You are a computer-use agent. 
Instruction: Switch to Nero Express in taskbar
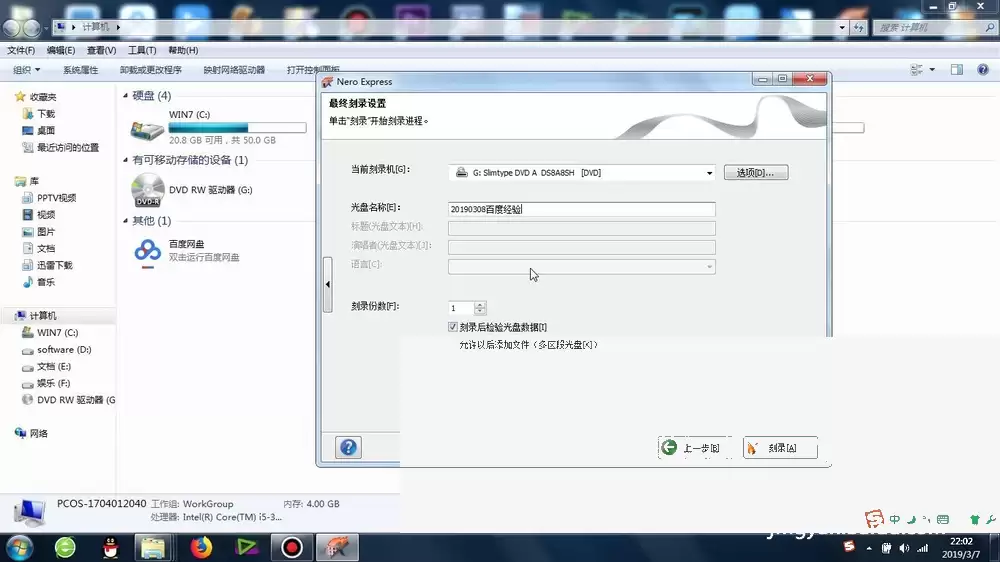pos(337,547)
